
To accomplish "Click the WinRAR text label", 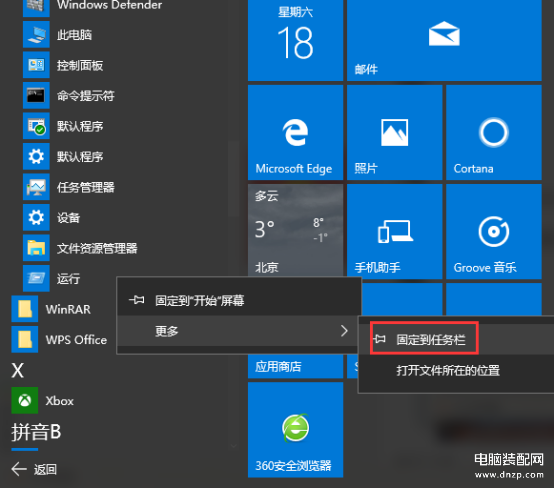I will click(x=68, y=310).
